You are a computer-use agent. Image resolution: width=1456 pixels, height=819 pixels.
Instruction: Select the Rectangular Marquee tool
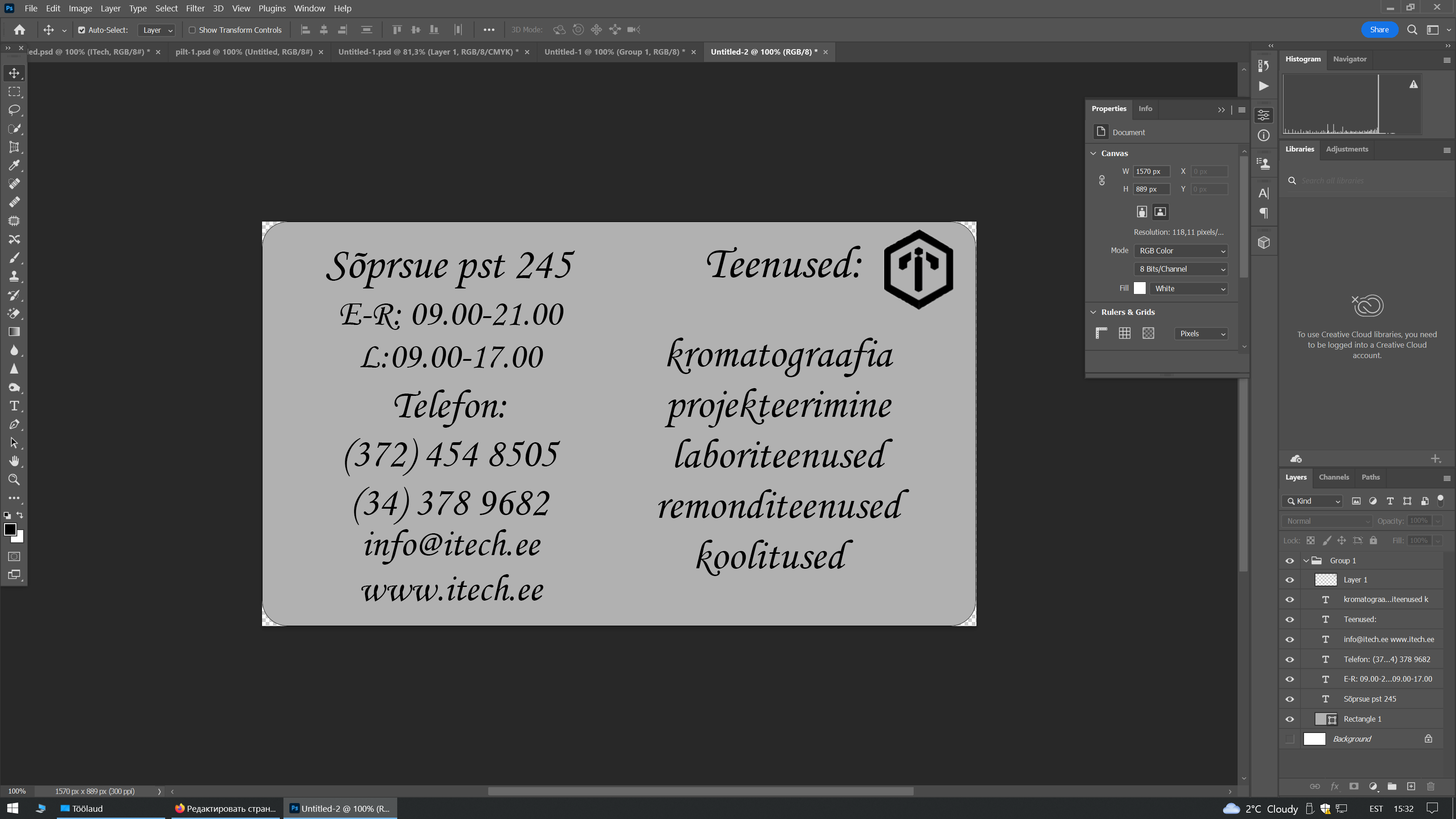[14, 91]
